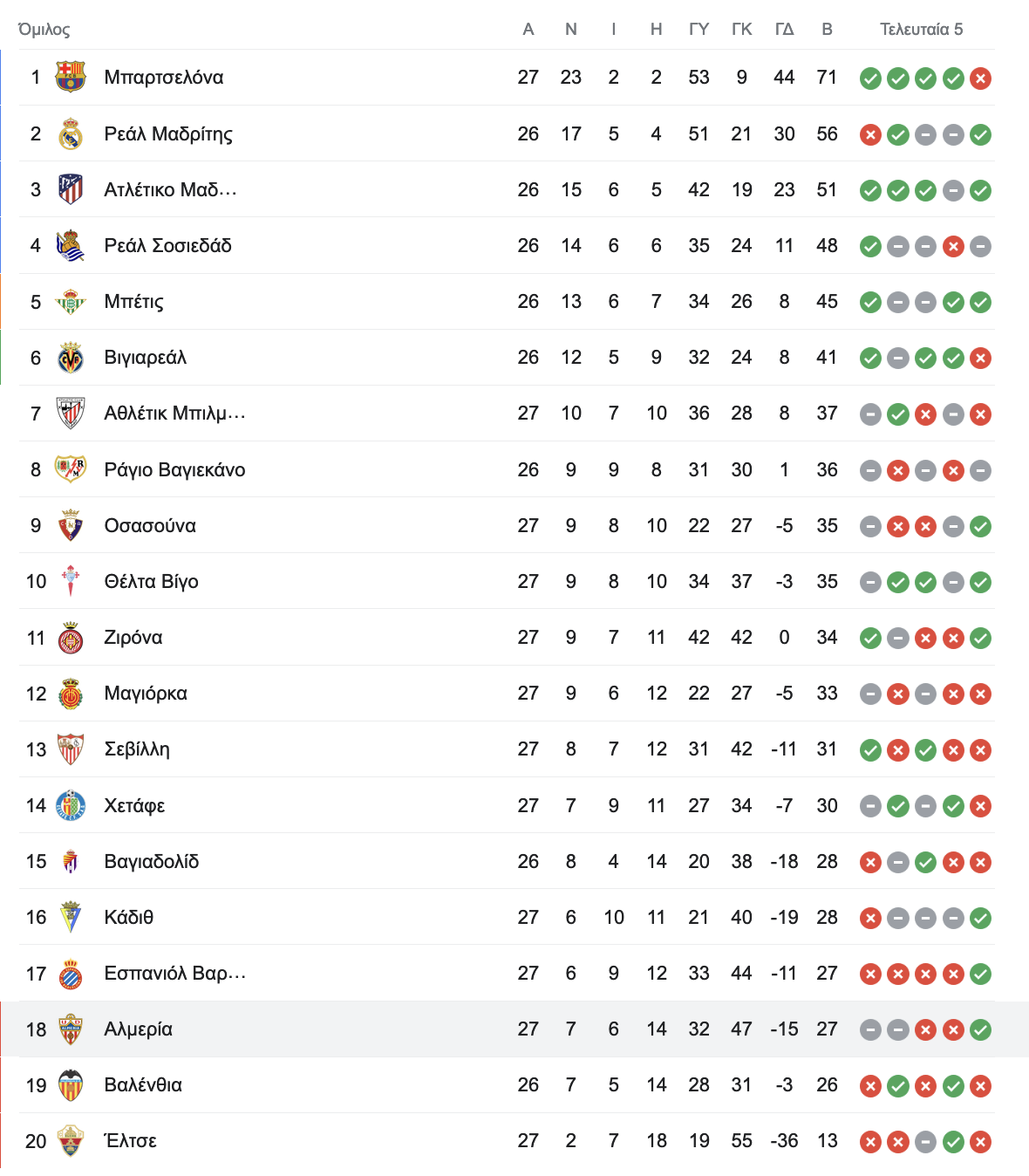This screenshot has width=1029, height=1176.
Task: Click the Real Madrid club crest
Action: coord(71,134)
